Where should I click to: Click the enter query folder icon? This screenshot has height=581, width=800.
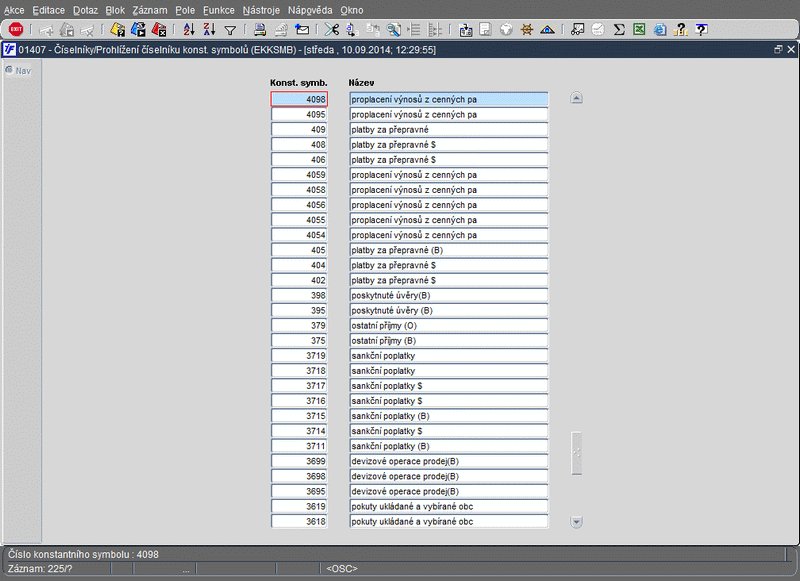(117, 30)
